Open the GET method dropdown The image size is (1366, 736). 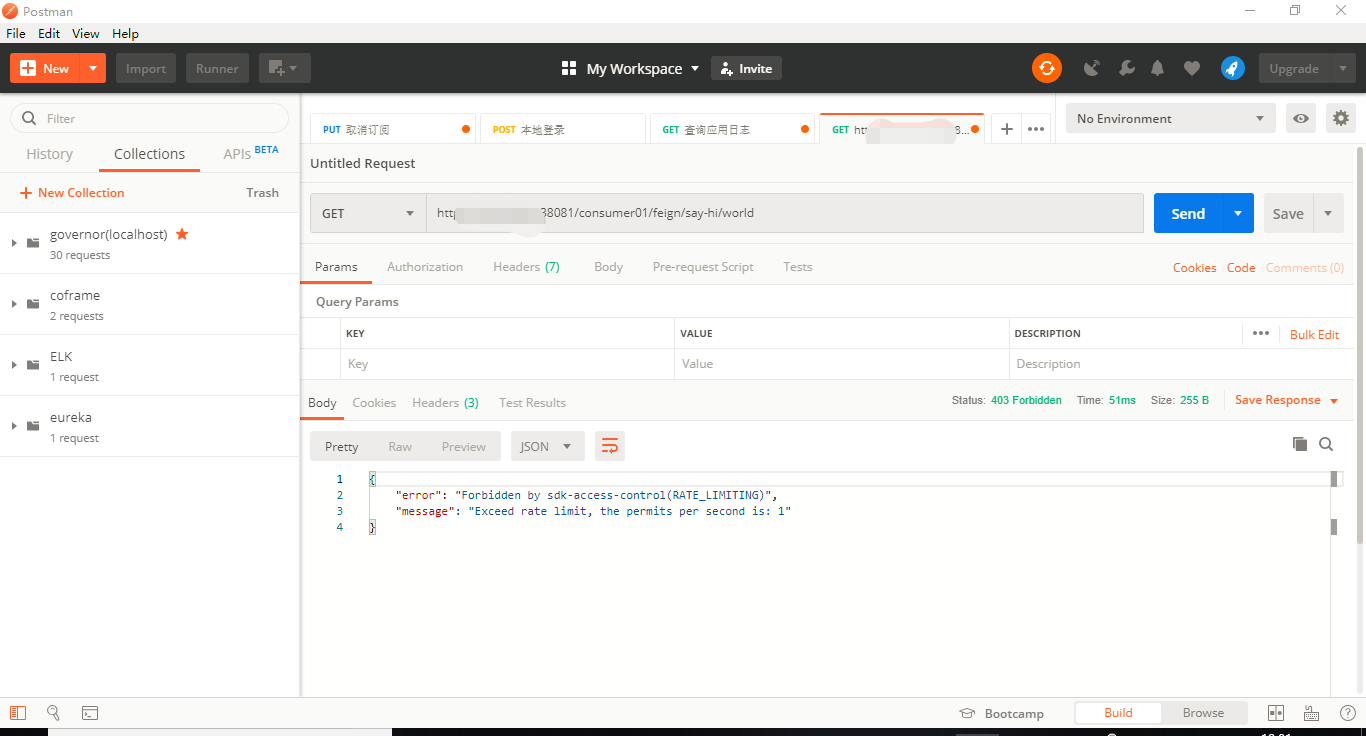[368, 213]
